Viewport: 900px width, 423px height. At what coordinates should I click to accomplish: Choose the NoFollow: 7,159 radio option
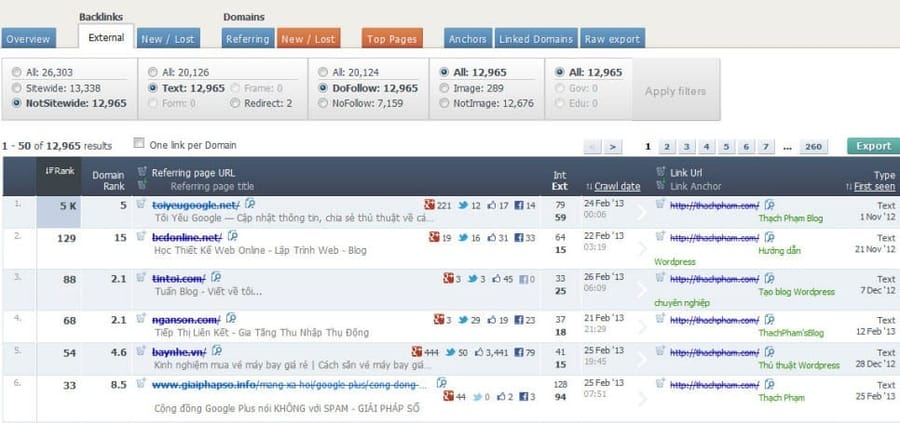[x=323, y=103]
